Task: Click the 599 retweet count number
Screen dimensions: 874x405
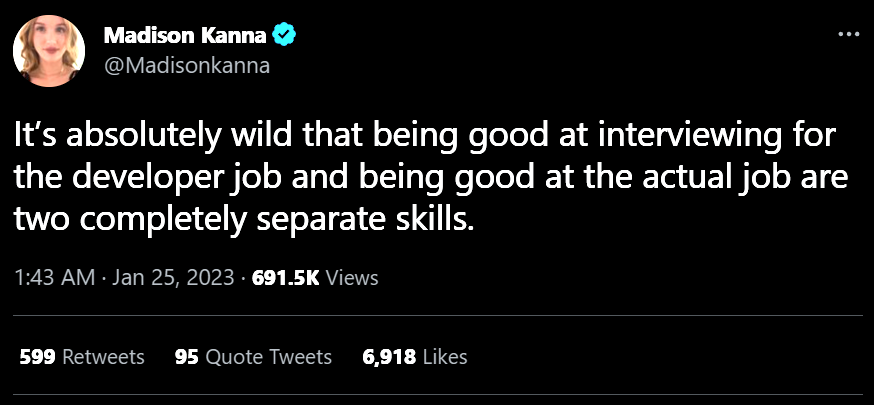Action: tap(36, 356)
